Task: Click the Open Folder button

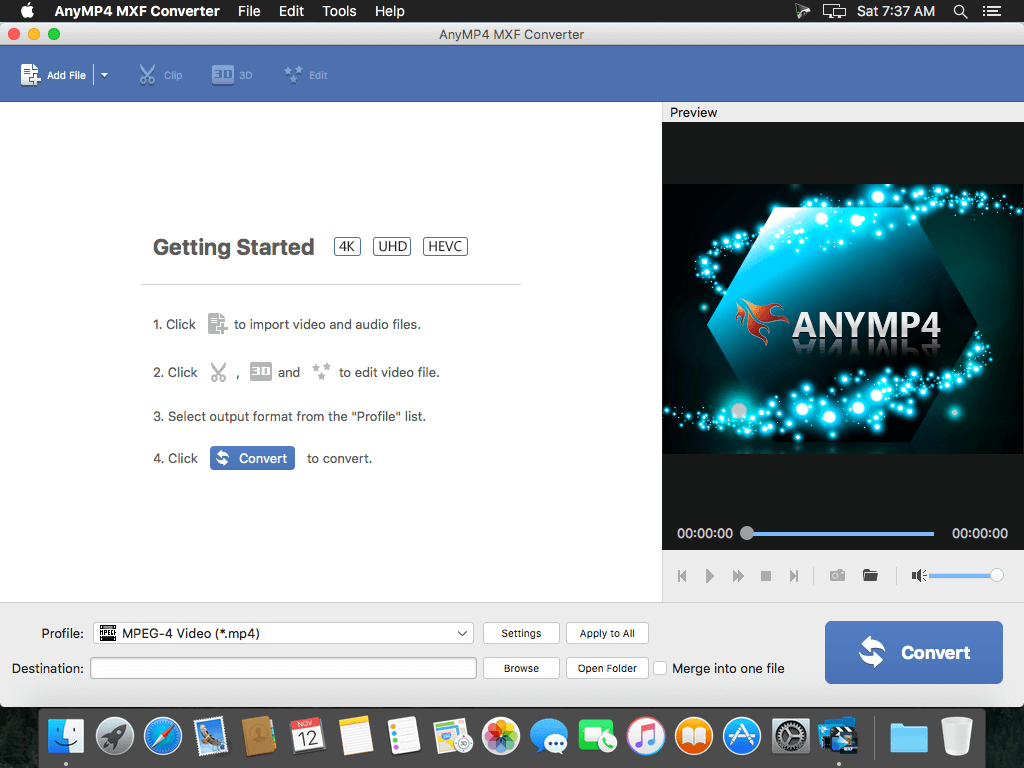Action: [x=607, y=668]
